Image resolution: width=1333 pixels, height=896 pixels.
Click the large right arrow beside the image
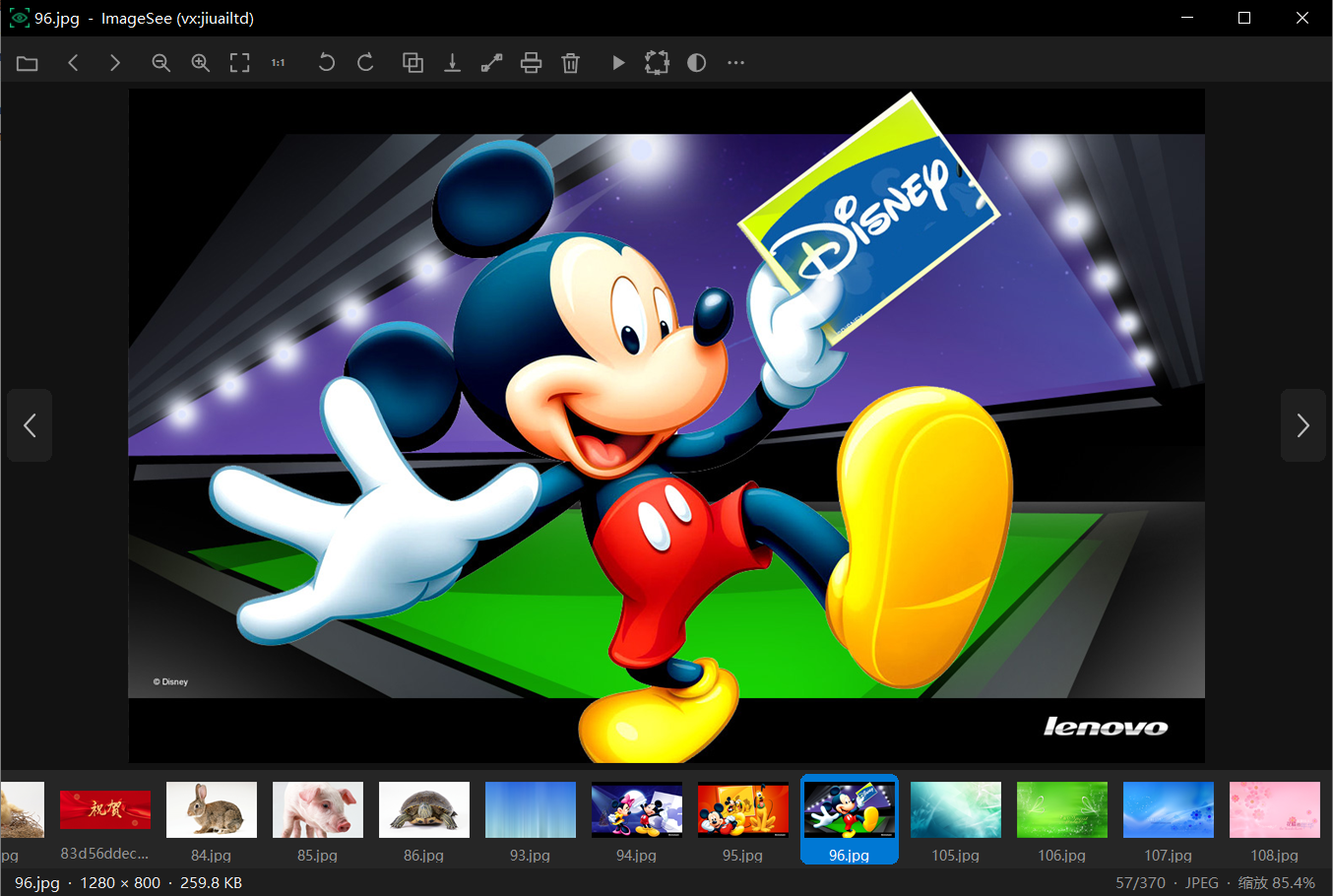[1303, 425]
